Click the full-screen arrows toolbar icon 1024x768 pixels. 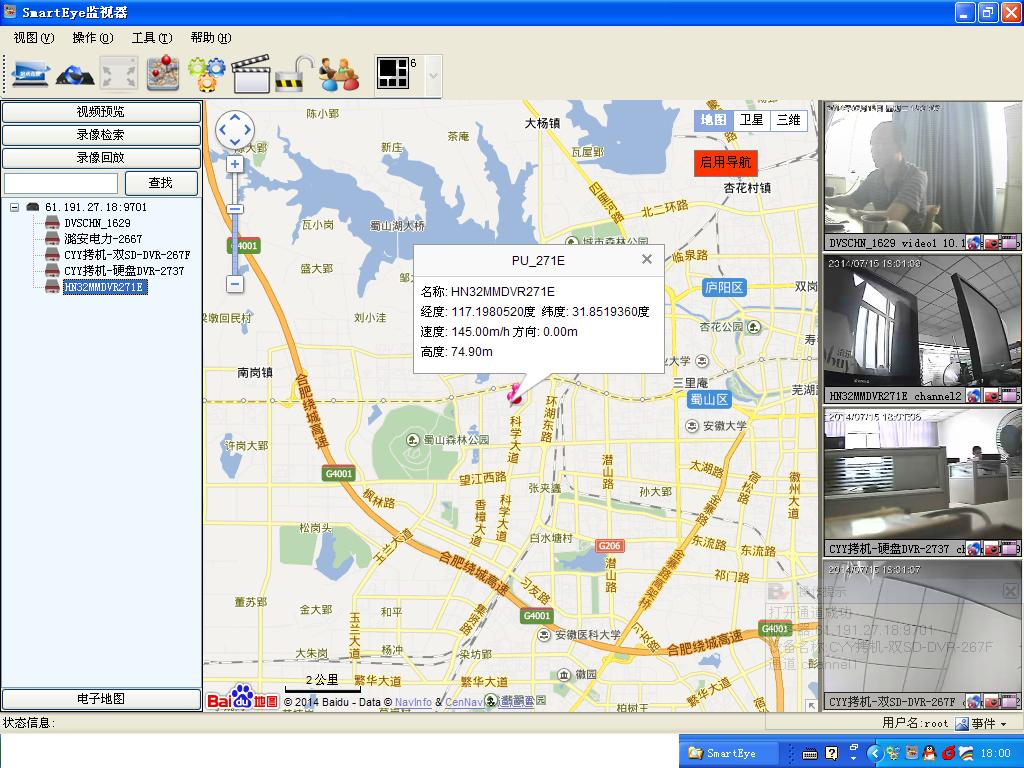(119, 73)
